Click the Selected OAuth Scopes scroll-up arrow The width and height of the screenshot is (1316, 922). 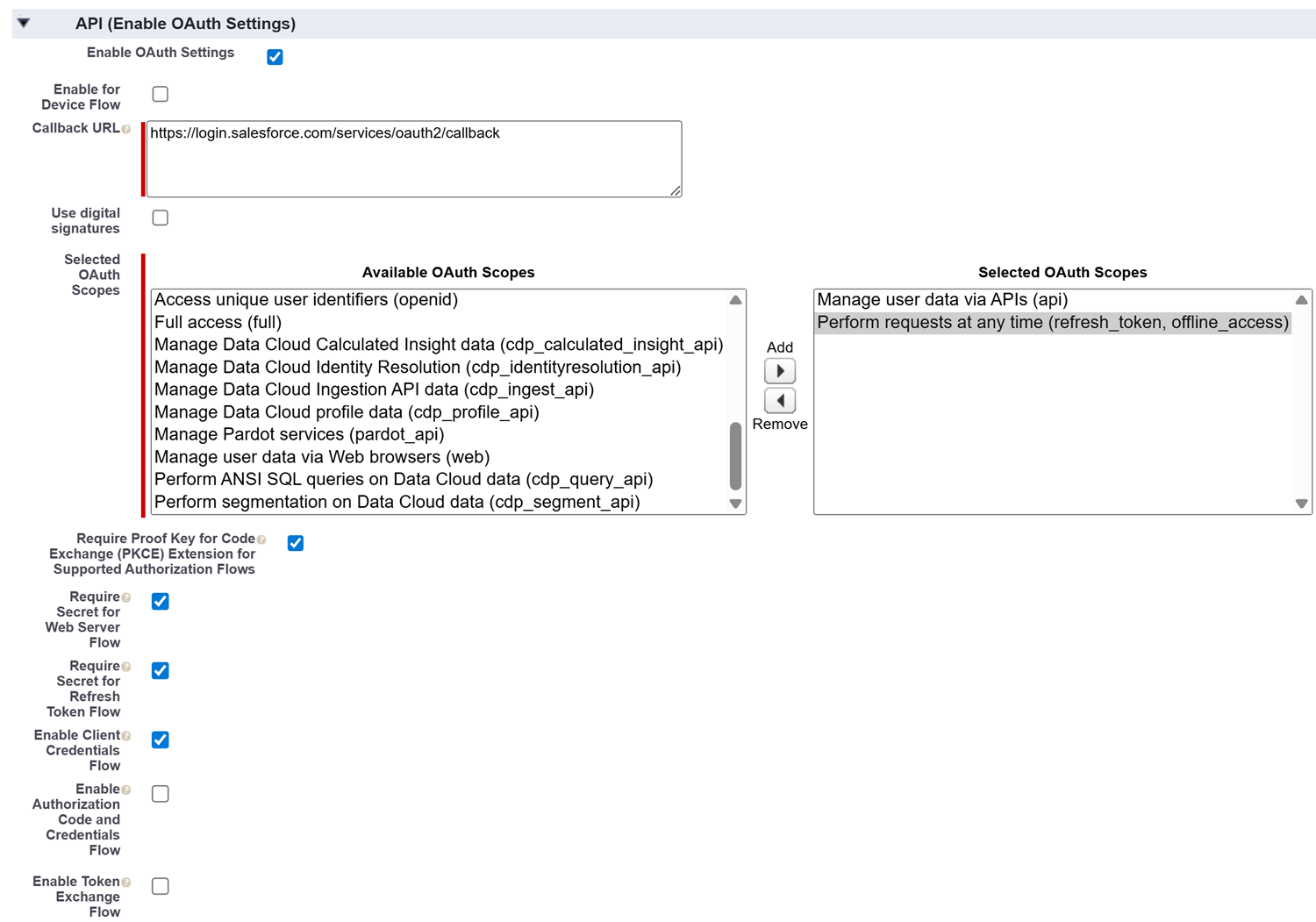coord(1302,300)
